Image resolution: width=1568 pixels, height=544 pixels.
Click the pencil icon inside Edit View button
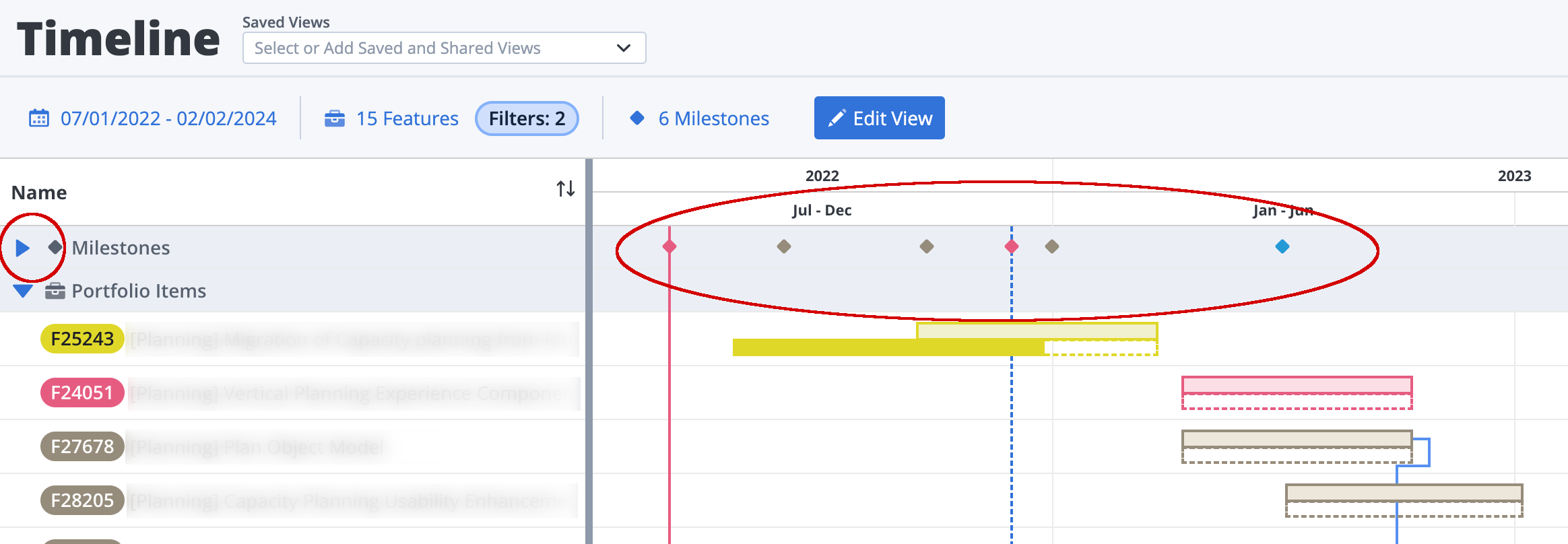tap(836, 117)
